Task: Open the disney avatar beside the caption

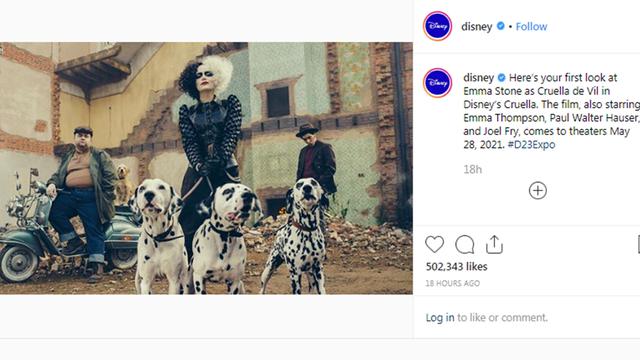Action: click(x=437, y=83)
